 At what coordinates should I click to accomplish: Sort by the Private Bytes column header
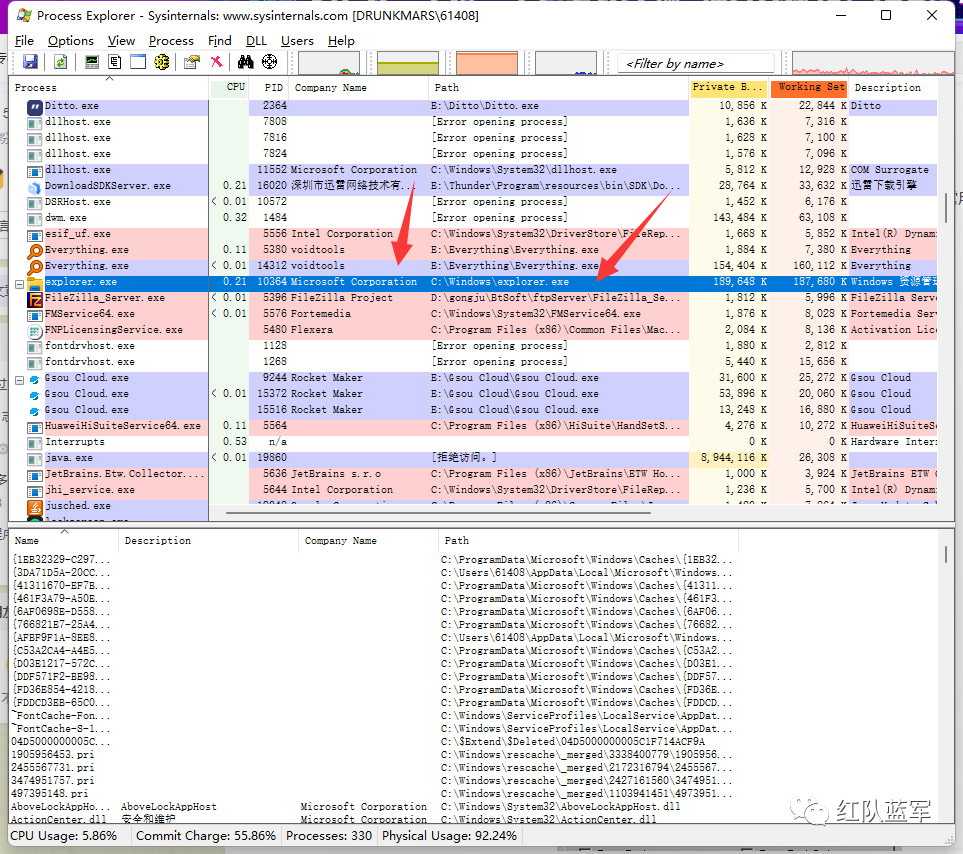click(729, 88)
